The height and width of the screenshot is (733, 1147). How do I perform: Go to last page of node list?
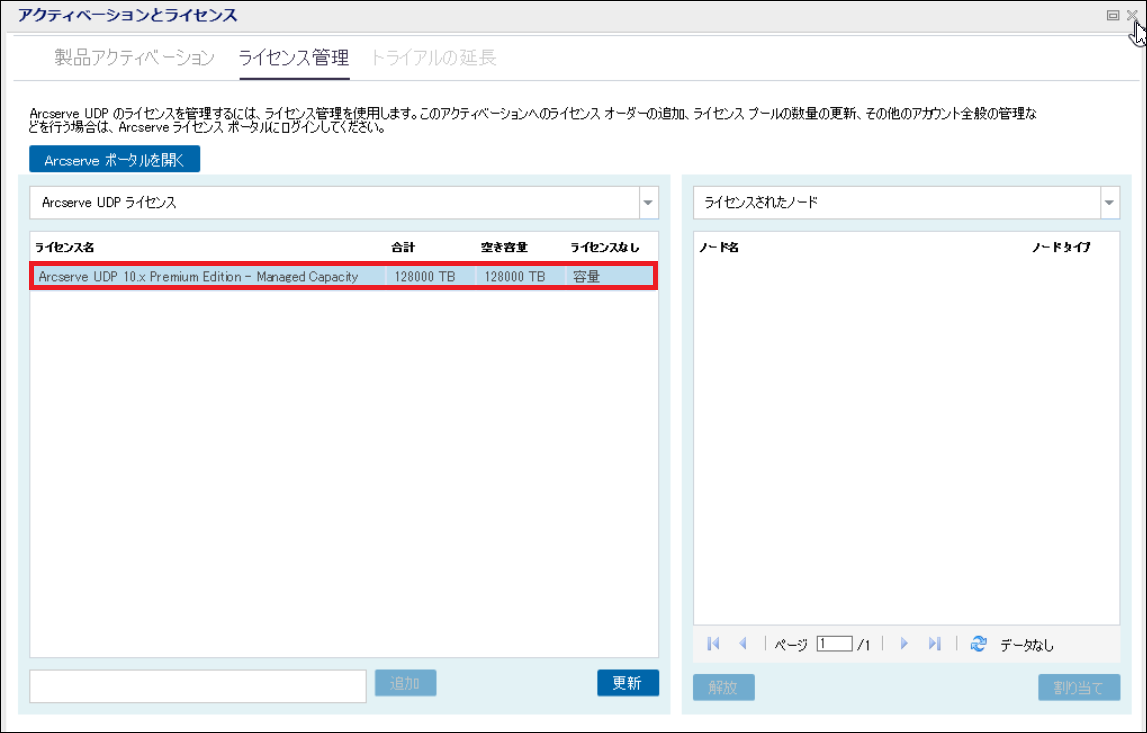point(934,644)
